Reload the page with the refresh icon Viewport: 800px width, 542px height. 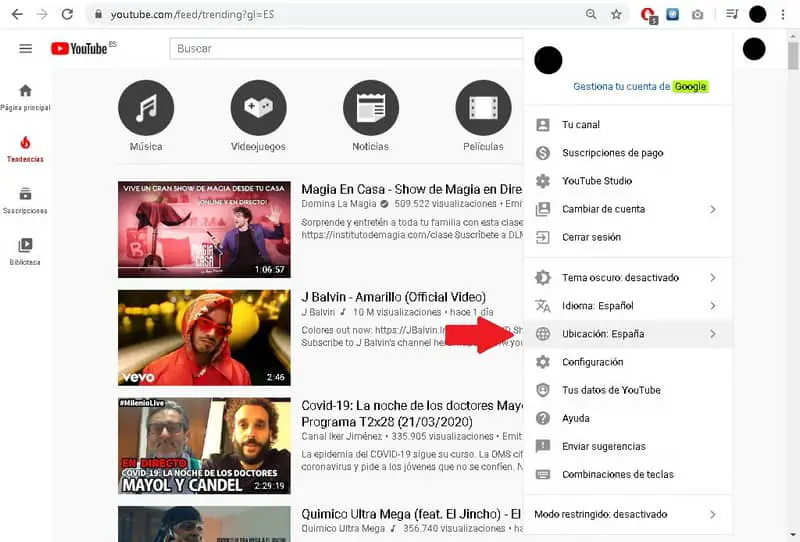(x=67, y=14)
